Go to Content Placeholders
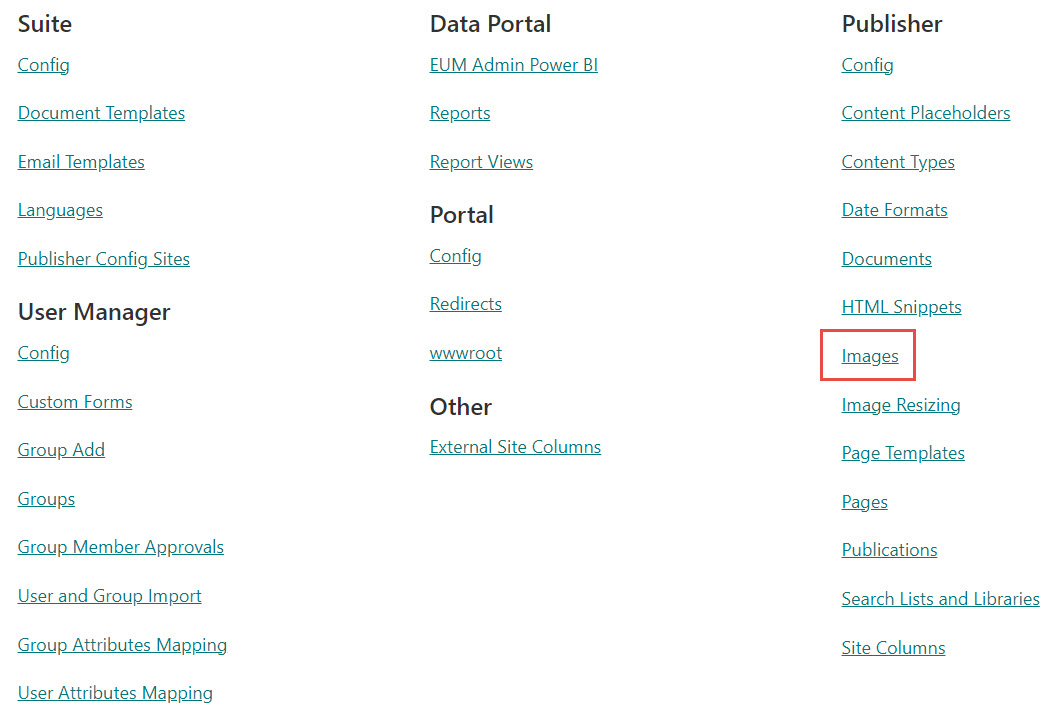 [x=926, y=113]
